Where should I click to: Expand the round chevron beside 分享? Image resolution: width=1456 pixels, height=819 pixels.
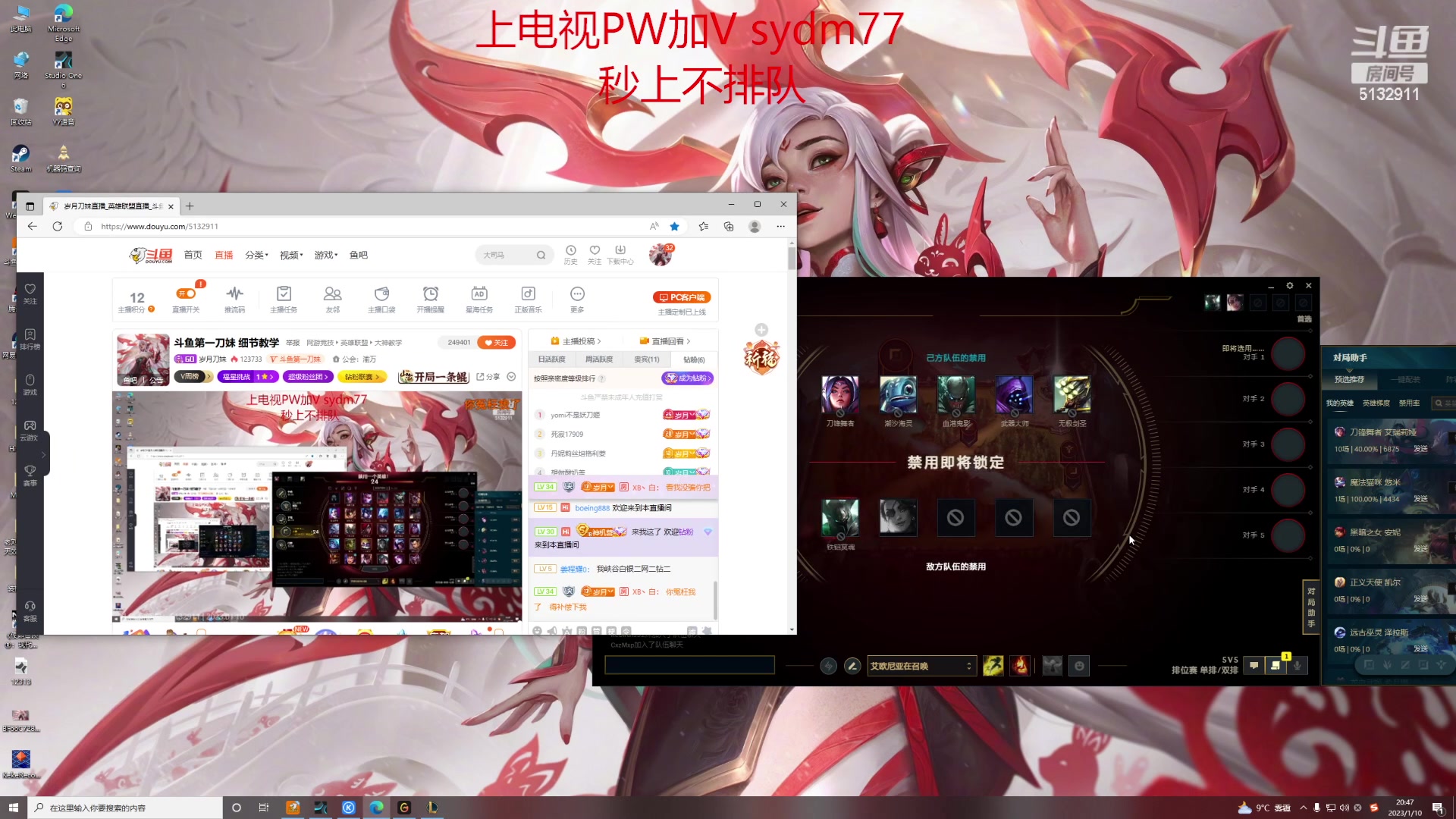click(x=511, y=377)
